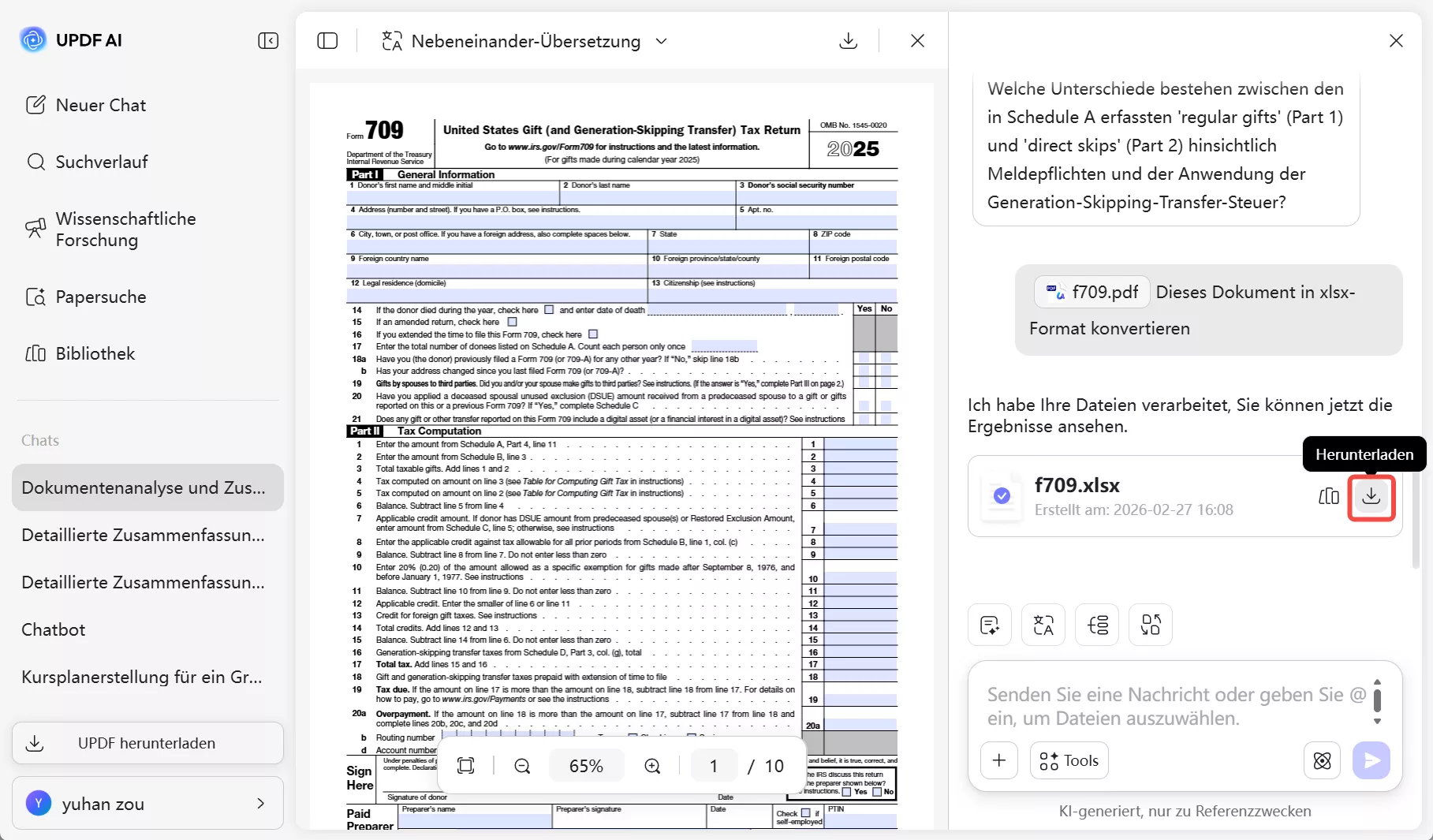The height and width of the screenshot is (840, 1433).
Task: Click the UPDF herunterladen button
Action: [147, 742]
